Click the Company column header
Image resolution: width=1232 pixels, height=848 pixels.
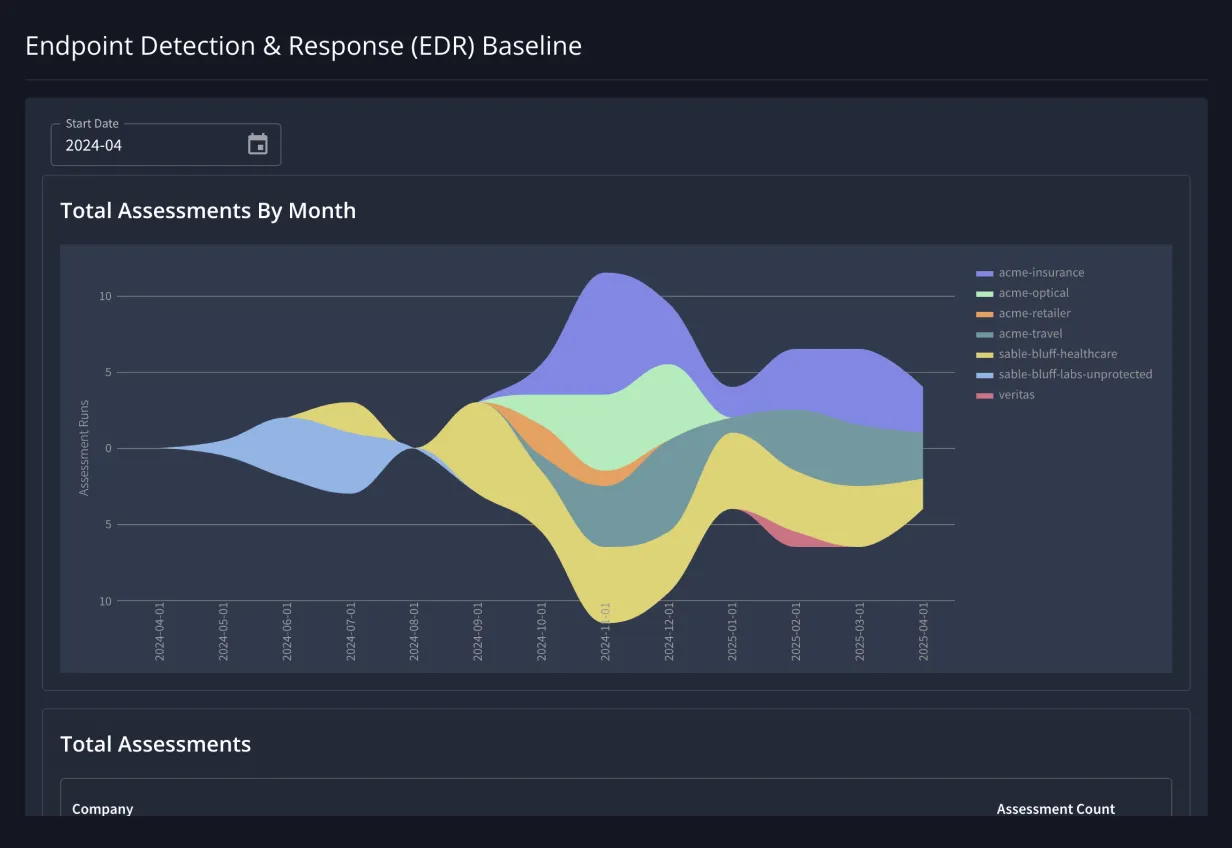pyautogui.click(x=103, y=808)
